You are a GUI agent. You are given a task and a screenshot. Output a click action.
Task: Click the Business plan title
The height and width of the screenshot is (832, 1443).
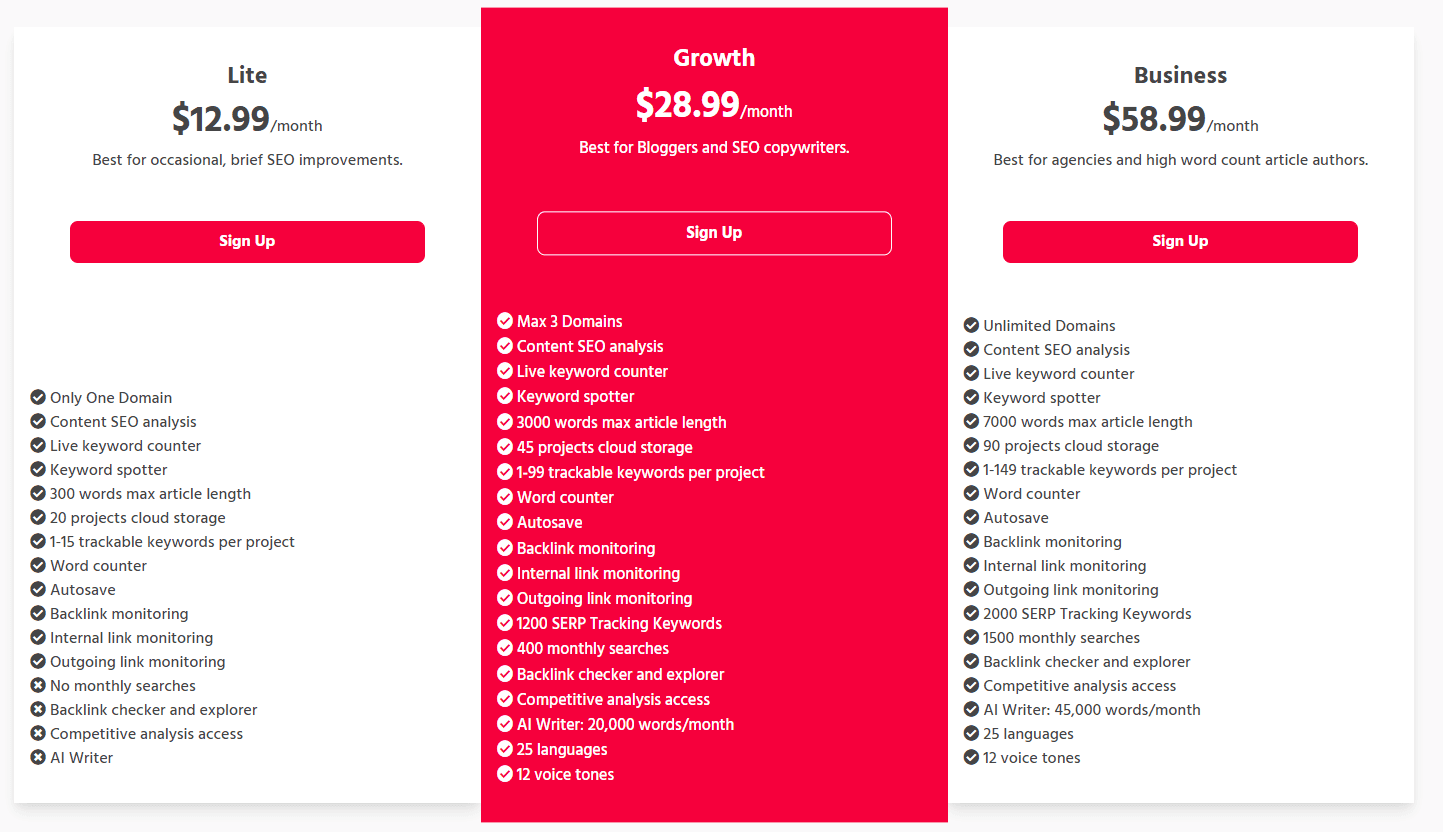coord(1180,75)
